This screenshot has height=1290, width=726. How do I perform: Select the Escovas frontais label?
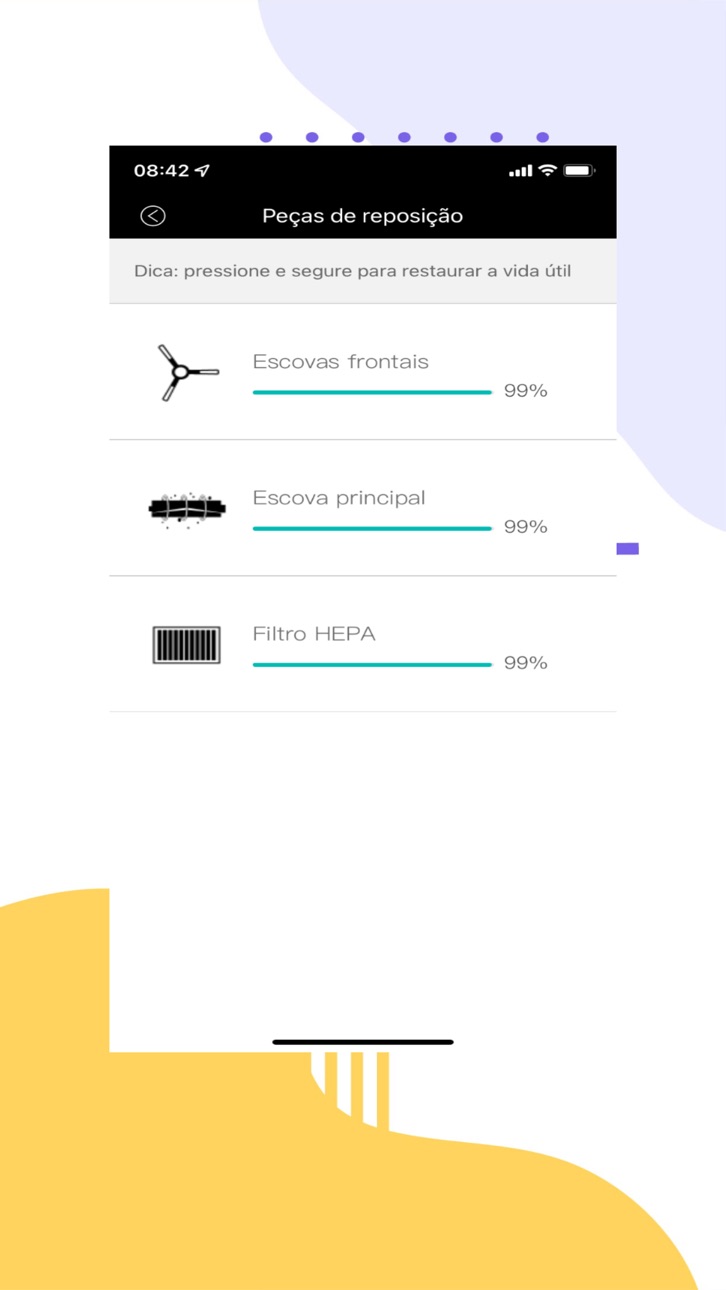point(341,362)
